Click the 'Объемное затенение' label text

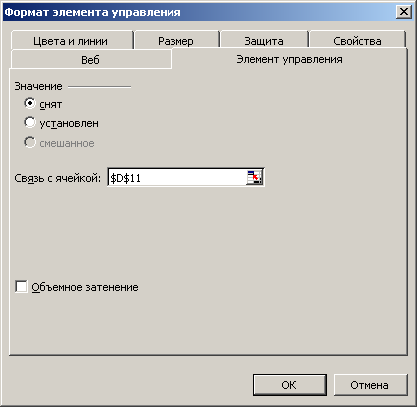coord(85,287)
